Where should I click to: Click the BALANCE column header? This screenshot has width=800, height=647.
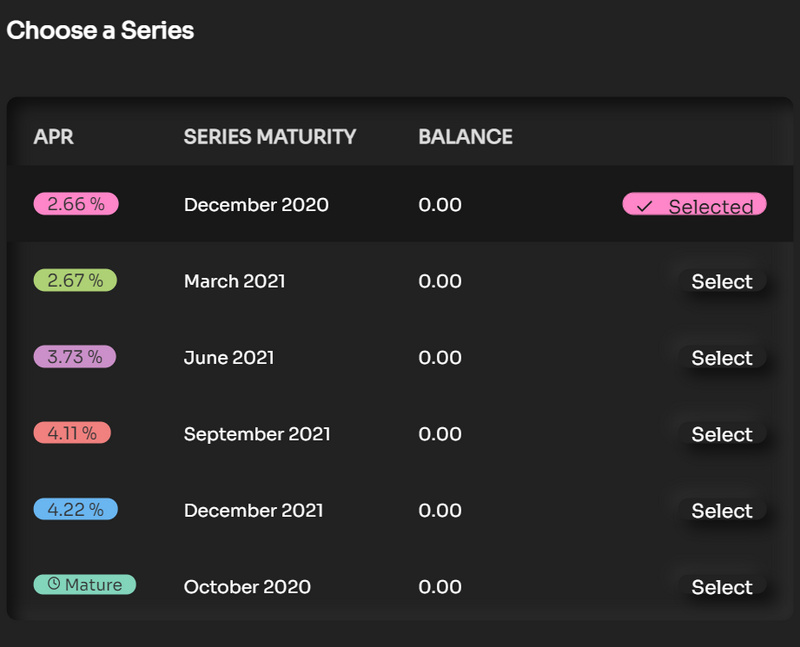(x=465, y=137)
